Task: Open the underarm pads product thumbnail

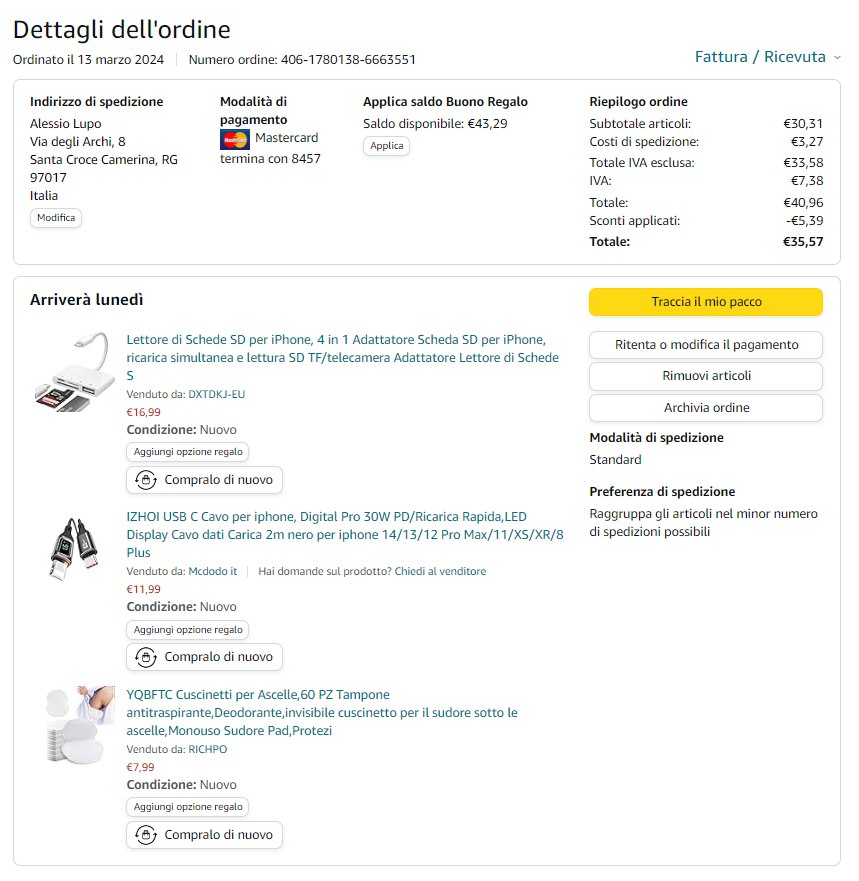Action: tap(80, 724)
